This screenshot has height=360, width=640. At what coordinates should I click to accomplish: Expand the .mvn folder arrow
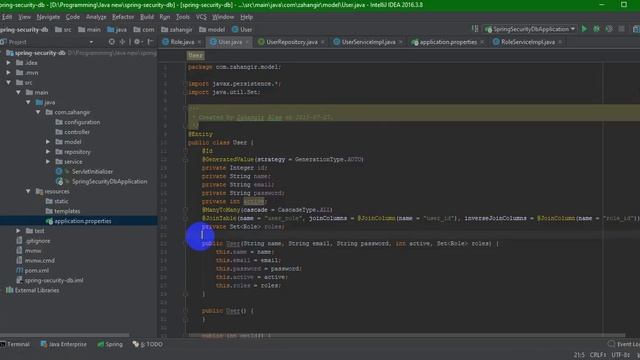[9, 73]
